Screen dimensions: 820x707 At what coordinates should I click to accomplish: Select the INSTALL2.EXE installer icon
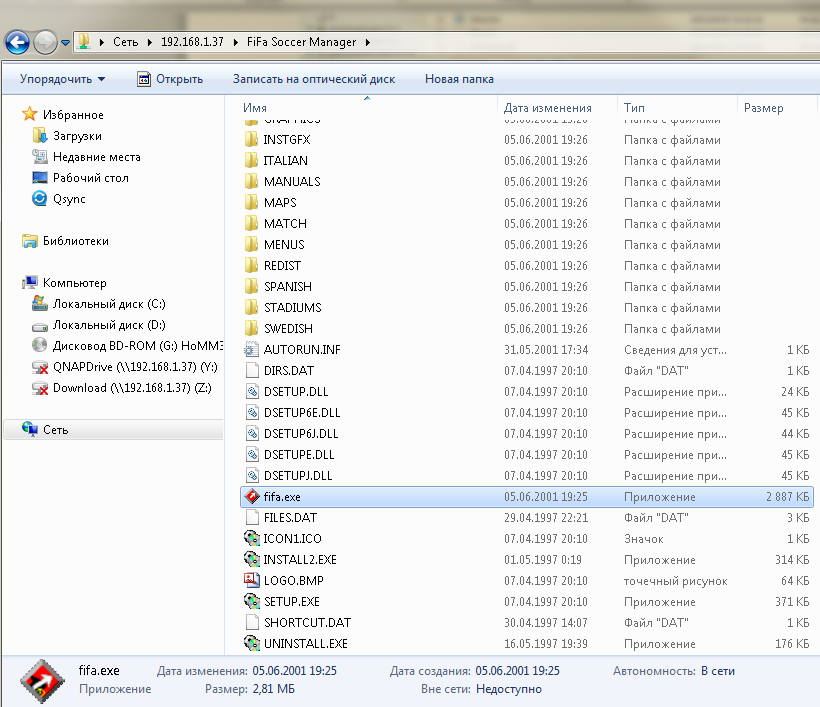[252, 560]
